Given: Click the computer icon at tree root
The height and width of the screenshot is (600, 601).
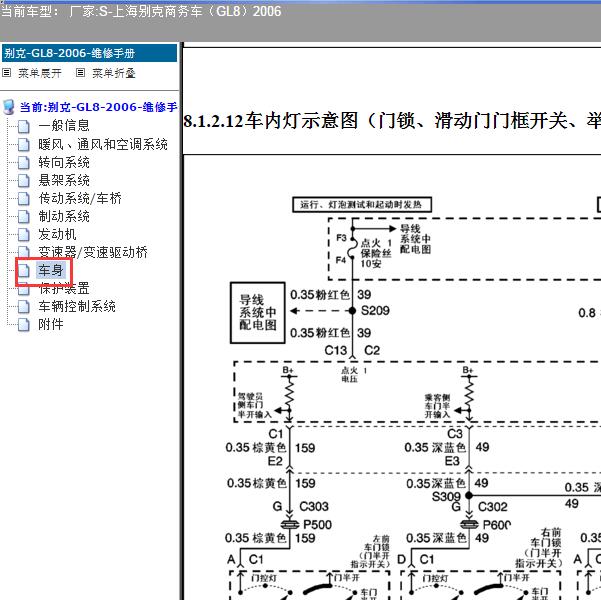Looking at the screenshot, I should pos(8,107).
